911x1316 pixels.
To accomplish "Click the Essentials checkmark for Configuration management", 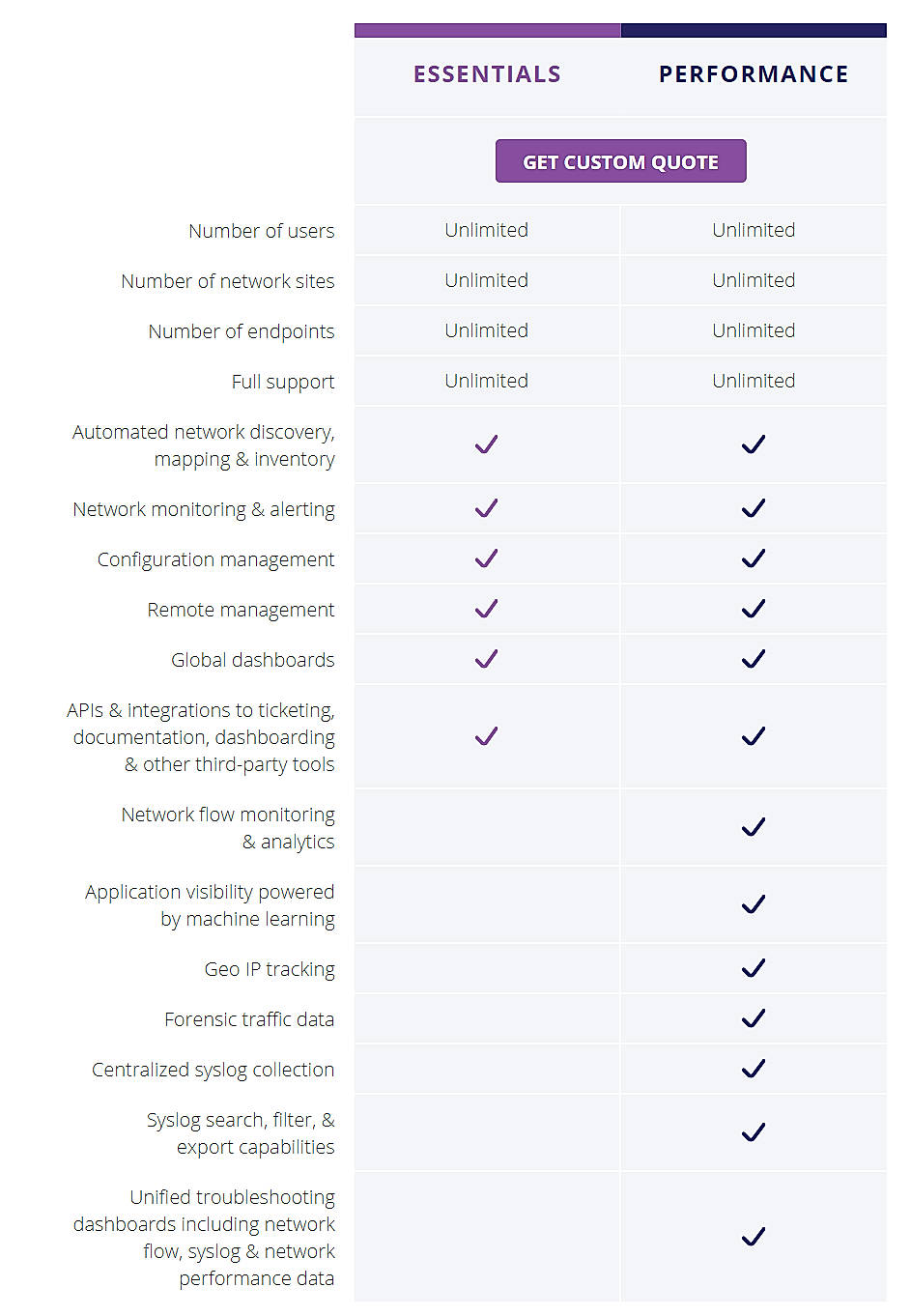I will click(x=486, y=558).
